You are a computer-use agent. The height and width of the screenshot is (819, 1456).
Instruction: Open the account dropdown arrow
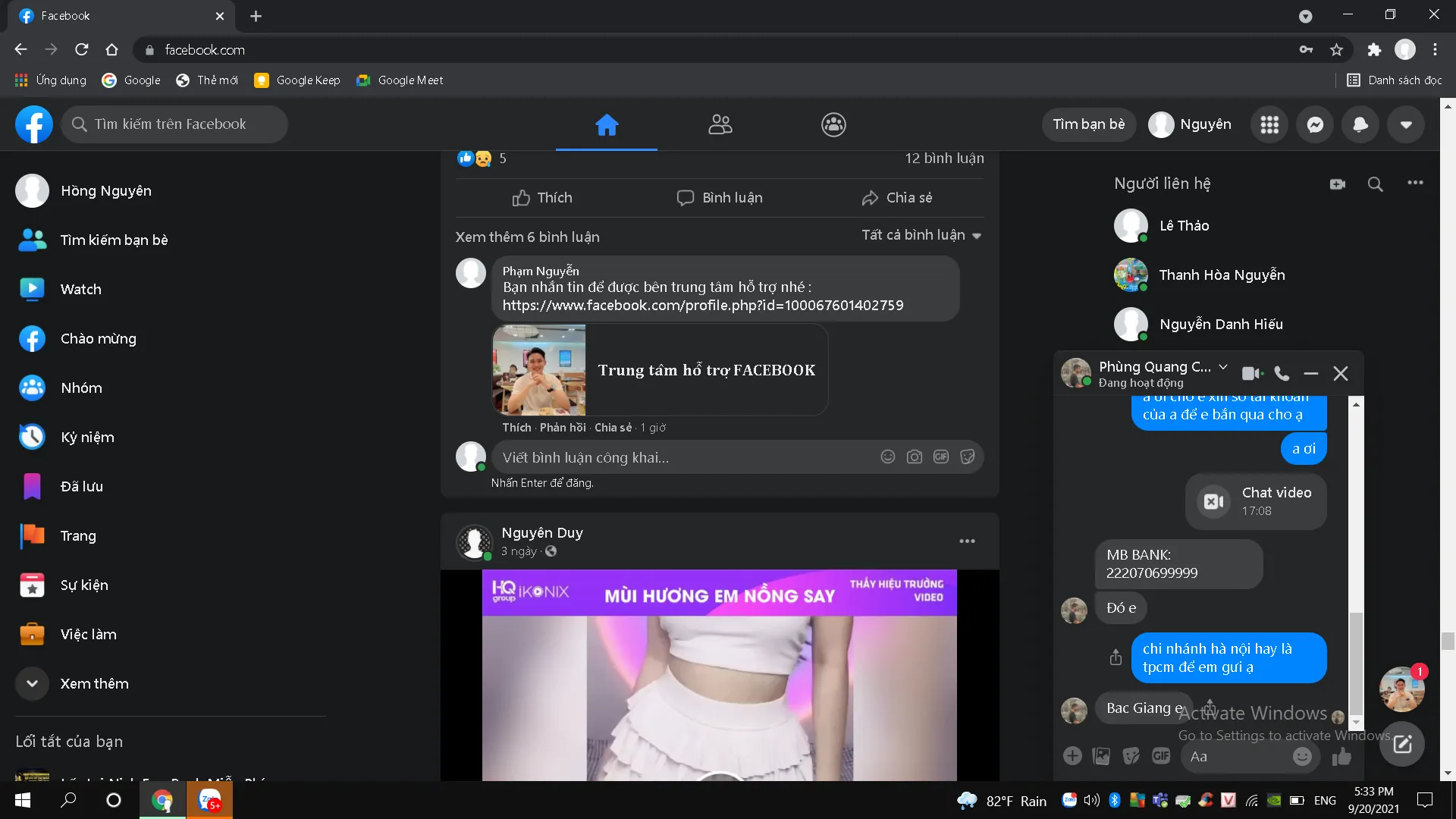point(1406,124)
